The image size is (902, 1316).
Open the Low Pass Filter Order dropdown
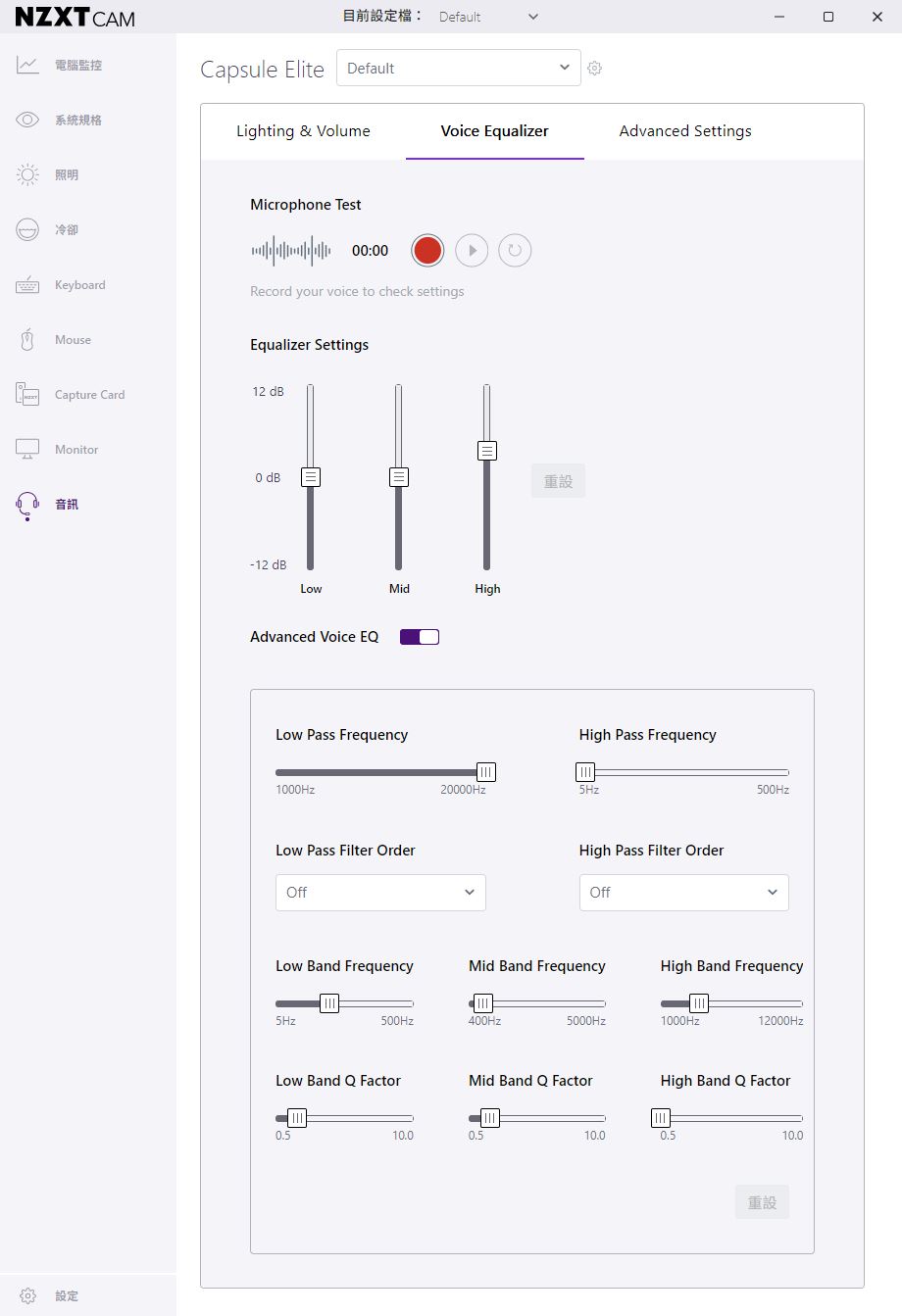tap(380, 893)
